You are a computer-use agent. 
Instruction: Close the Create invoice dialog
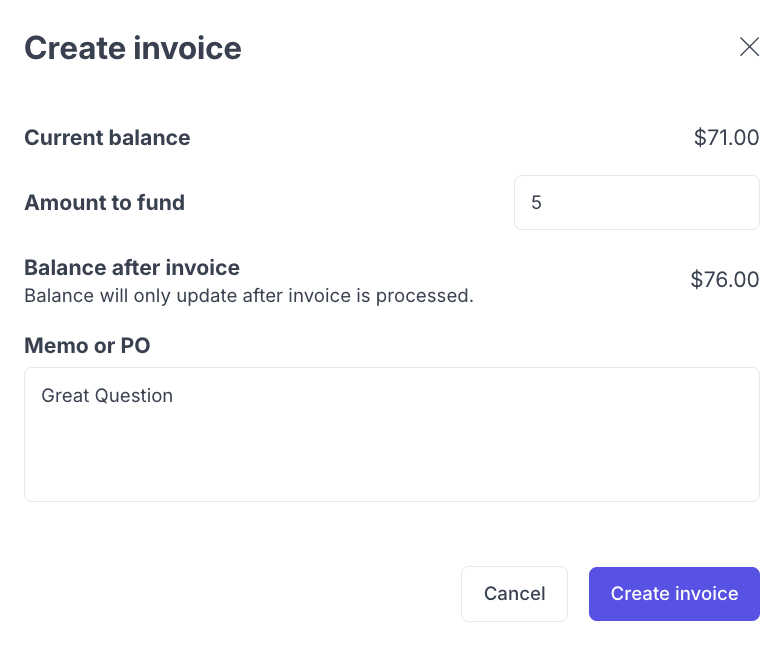[x=749, y=47]
